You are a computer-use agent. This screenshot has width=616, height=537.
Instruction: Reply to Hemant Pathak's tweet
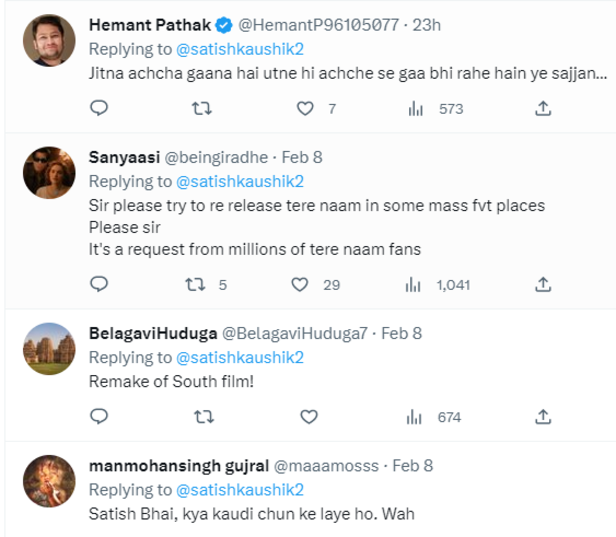click(98, 108)
